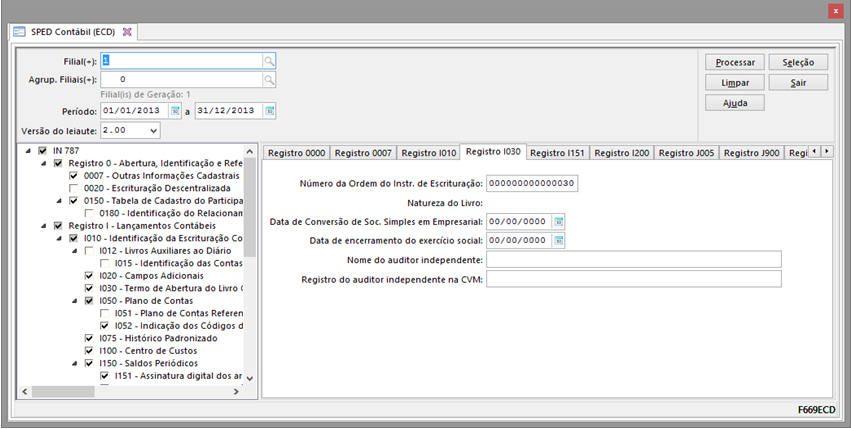Collapse Registro I - Lançamentos Contábeis node

(44, 226)
